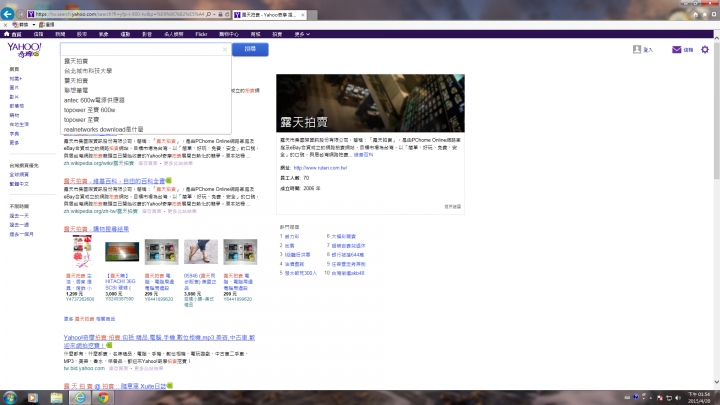Choose suggestion realnetworks download是什麼
The height and width of the screenshot is (405, 720).
[x=103, y=129]
